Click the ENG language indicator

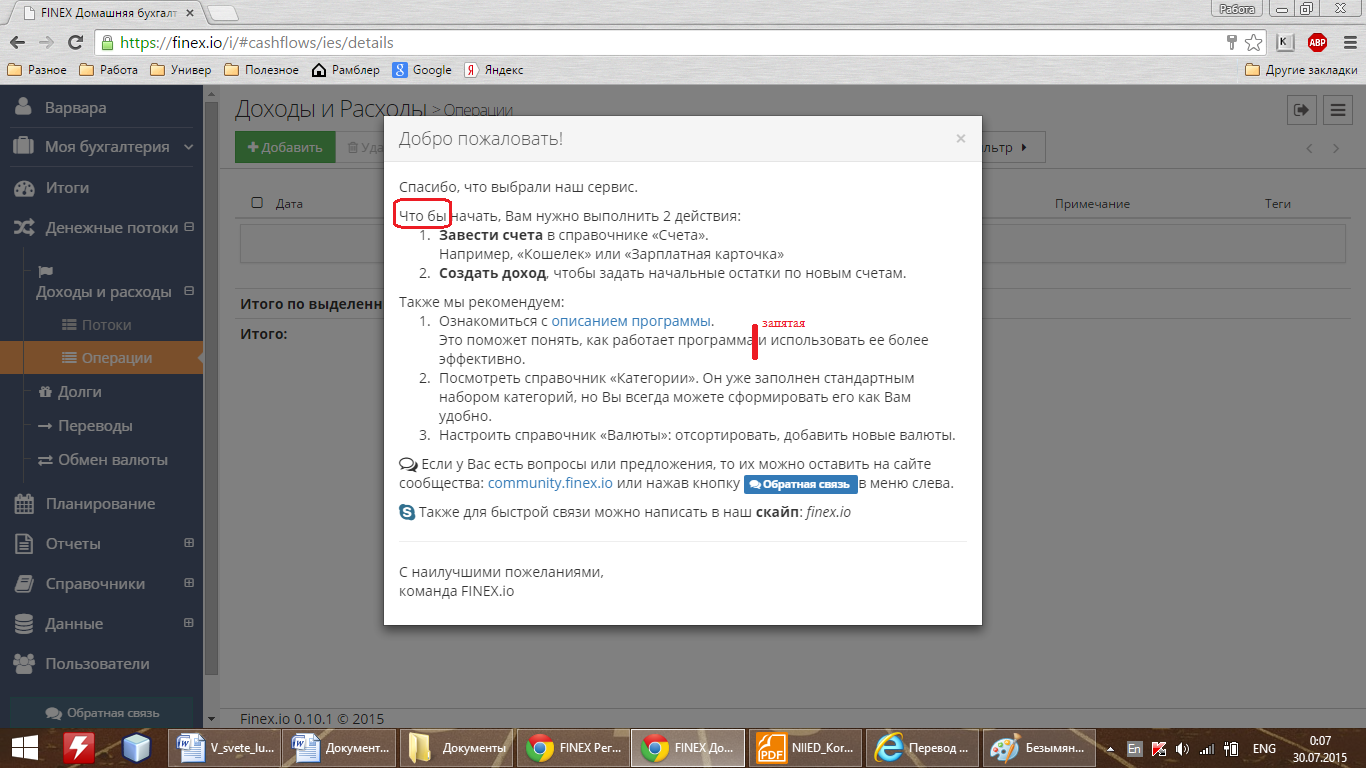point(1264,748)
